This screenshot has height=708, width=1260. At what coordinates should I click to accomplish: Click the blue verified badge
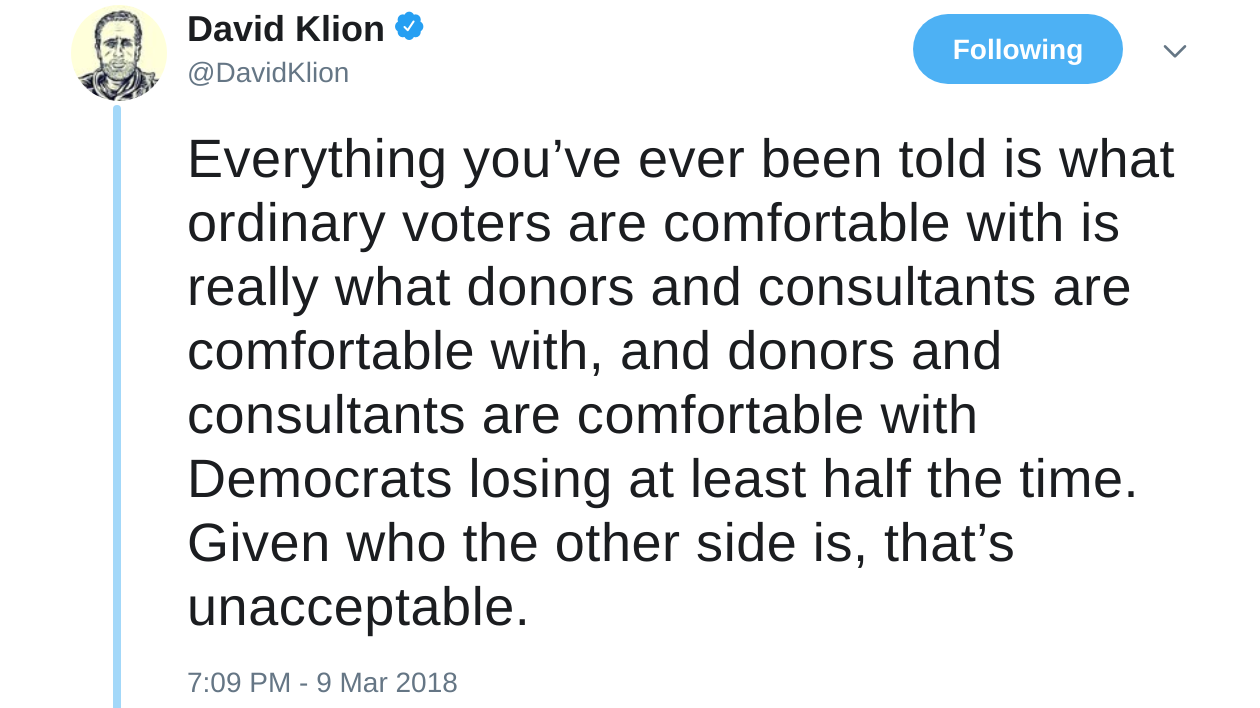[409, 27]
